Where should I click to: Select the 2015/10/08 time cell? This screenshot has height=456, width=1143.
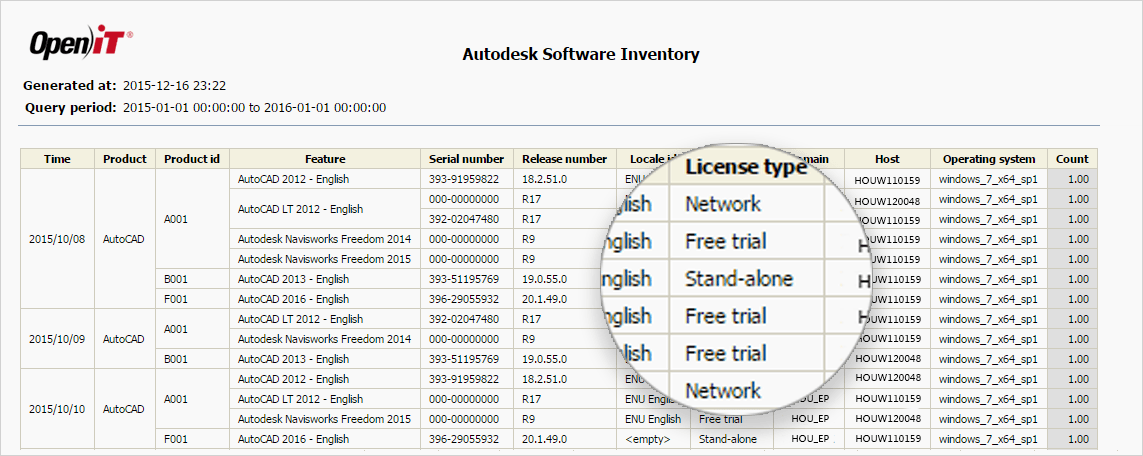pyautogui.click(x=58, y=239)
